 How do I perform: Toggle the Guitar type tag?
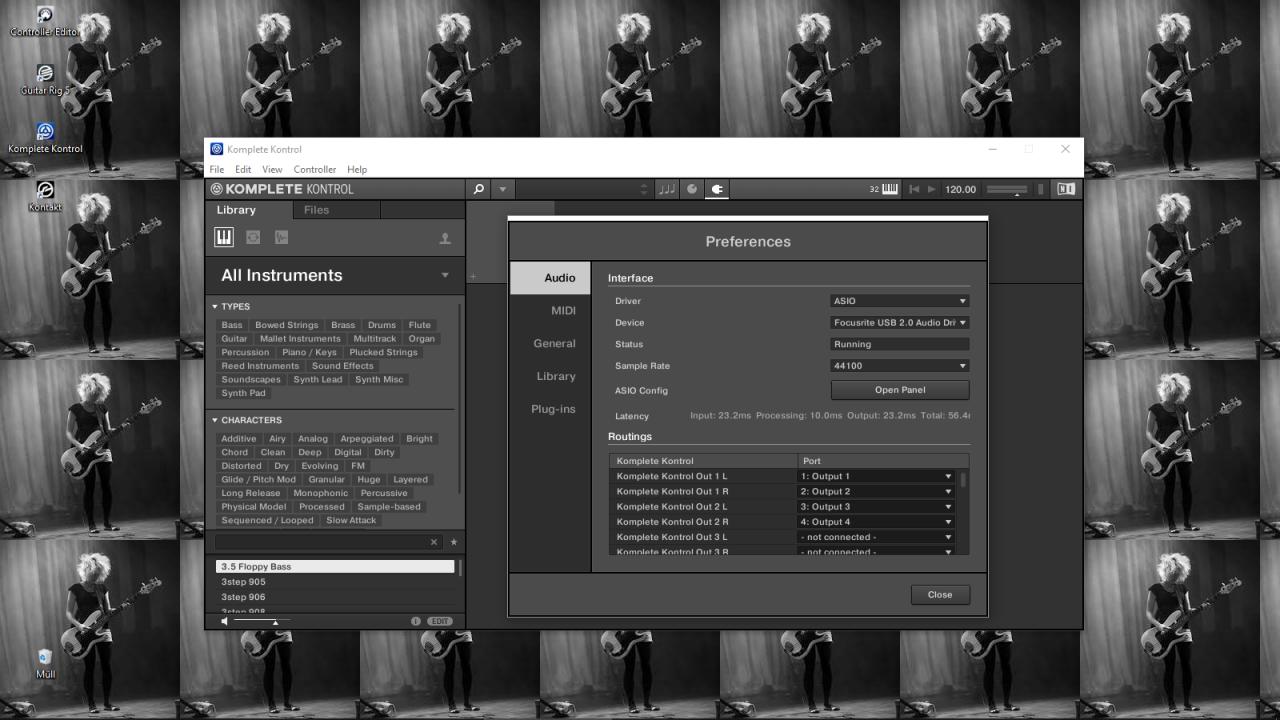234,339
